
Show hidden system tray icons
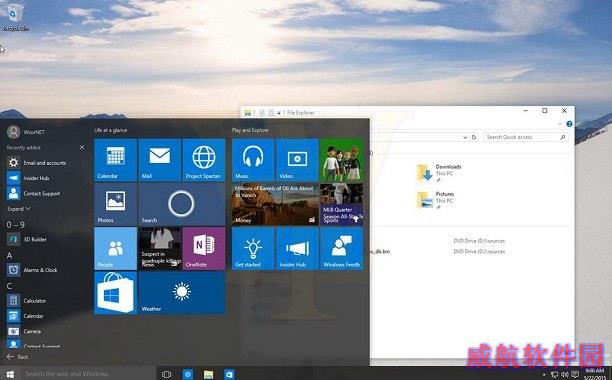point(544,375)
